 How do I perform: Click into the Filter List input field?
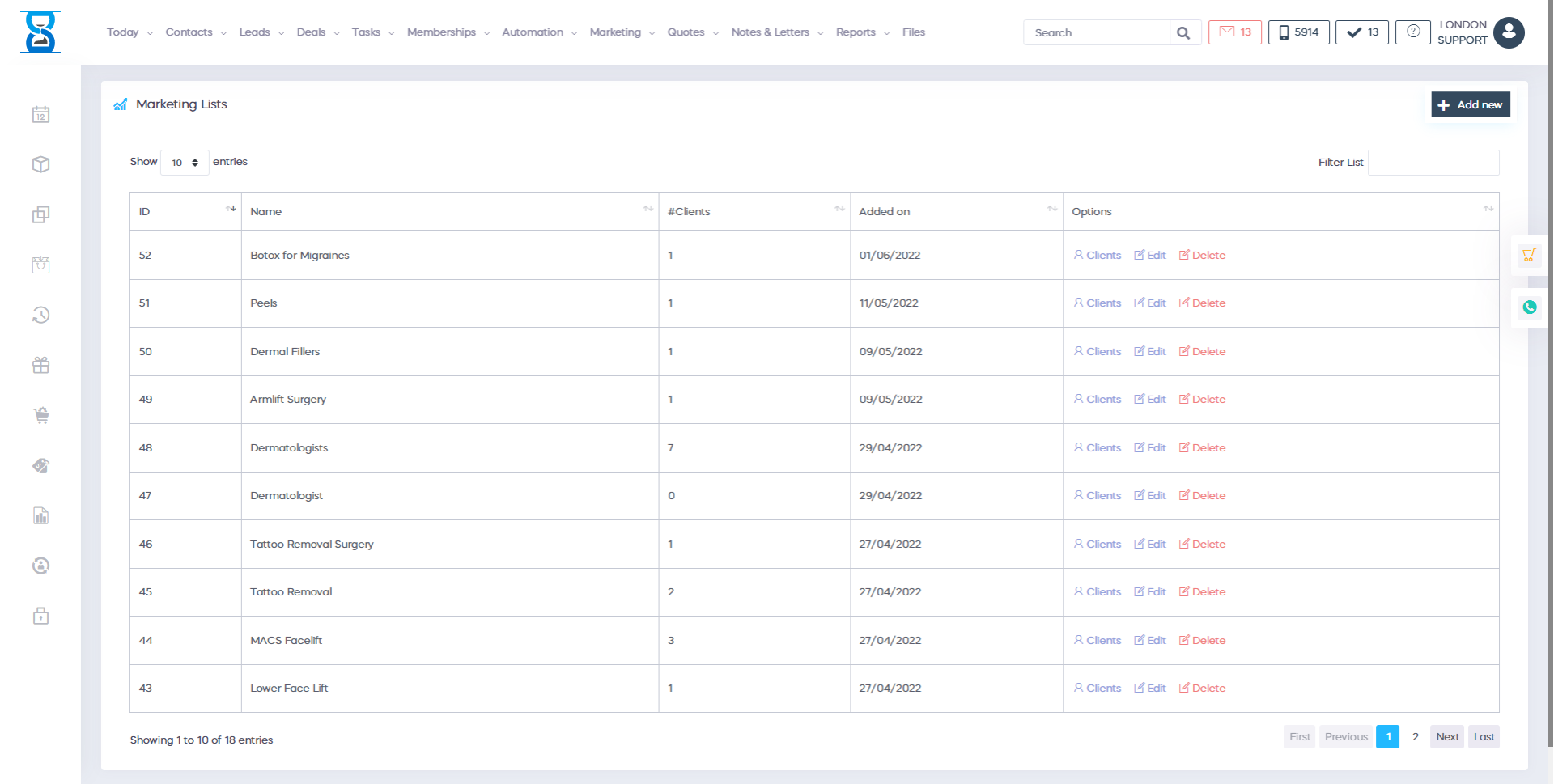[1433, 163]
